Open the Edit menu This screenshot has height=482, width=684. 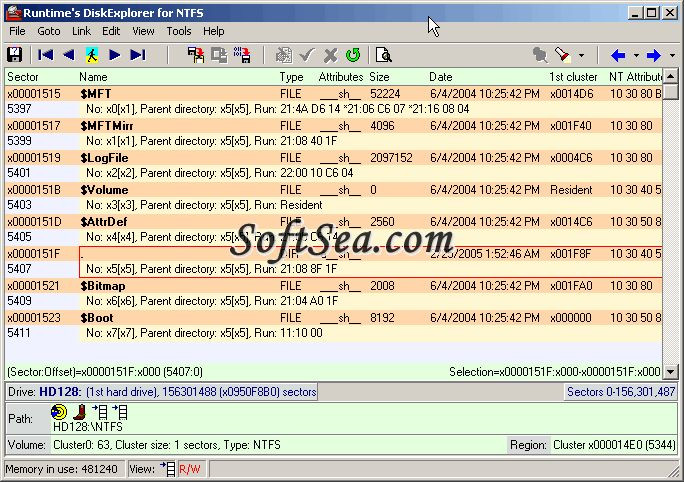coord(111,31)
